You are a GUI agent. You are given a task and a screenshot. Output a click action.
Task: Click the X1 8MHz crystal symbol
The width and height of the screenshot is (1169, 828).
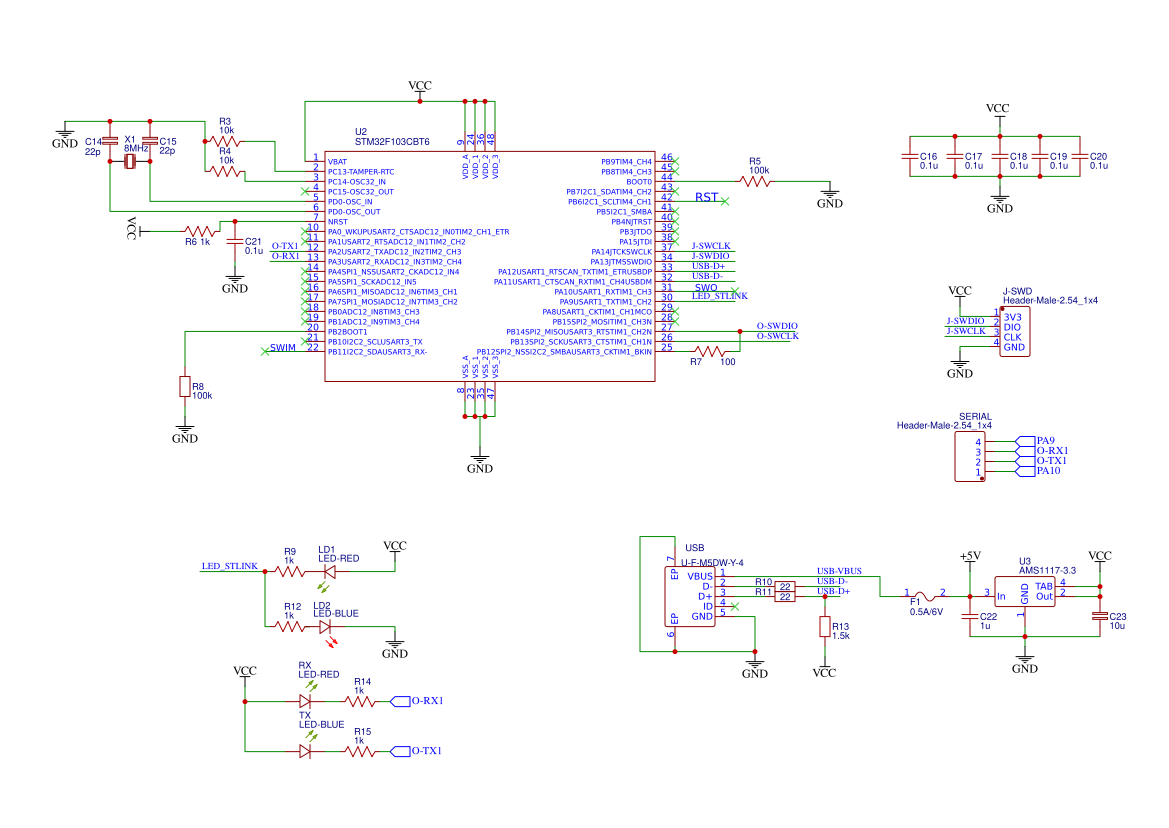point(130,161)
